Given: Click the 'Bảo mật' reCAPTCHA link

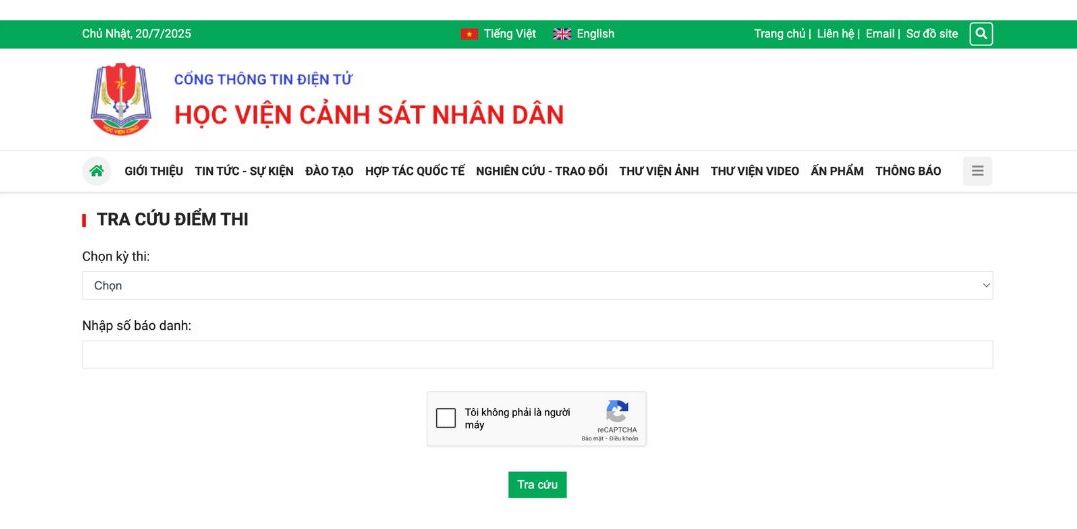Looking at the screenshot, I should point(593,438).
